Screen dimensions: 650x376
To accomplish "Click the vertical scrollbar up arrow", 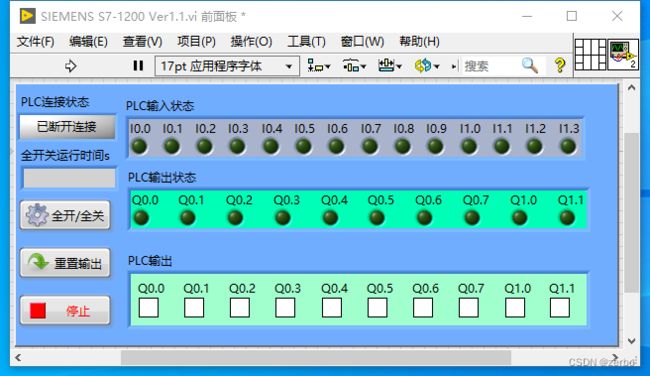I will (x=631, y=88).
